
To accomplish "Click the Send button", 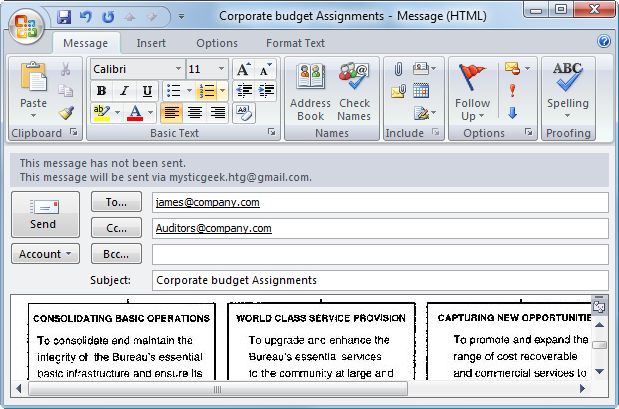I will click(x=45, y=214).
